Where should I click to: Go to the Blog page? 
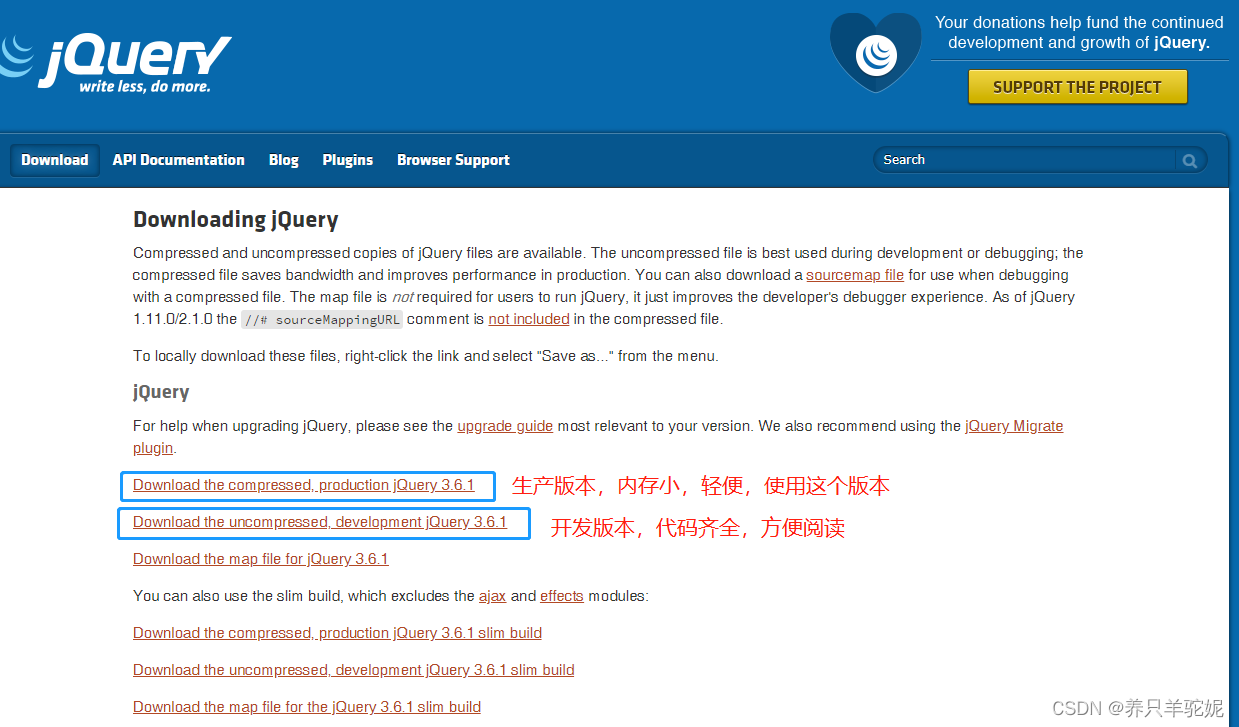click(283, 160)
